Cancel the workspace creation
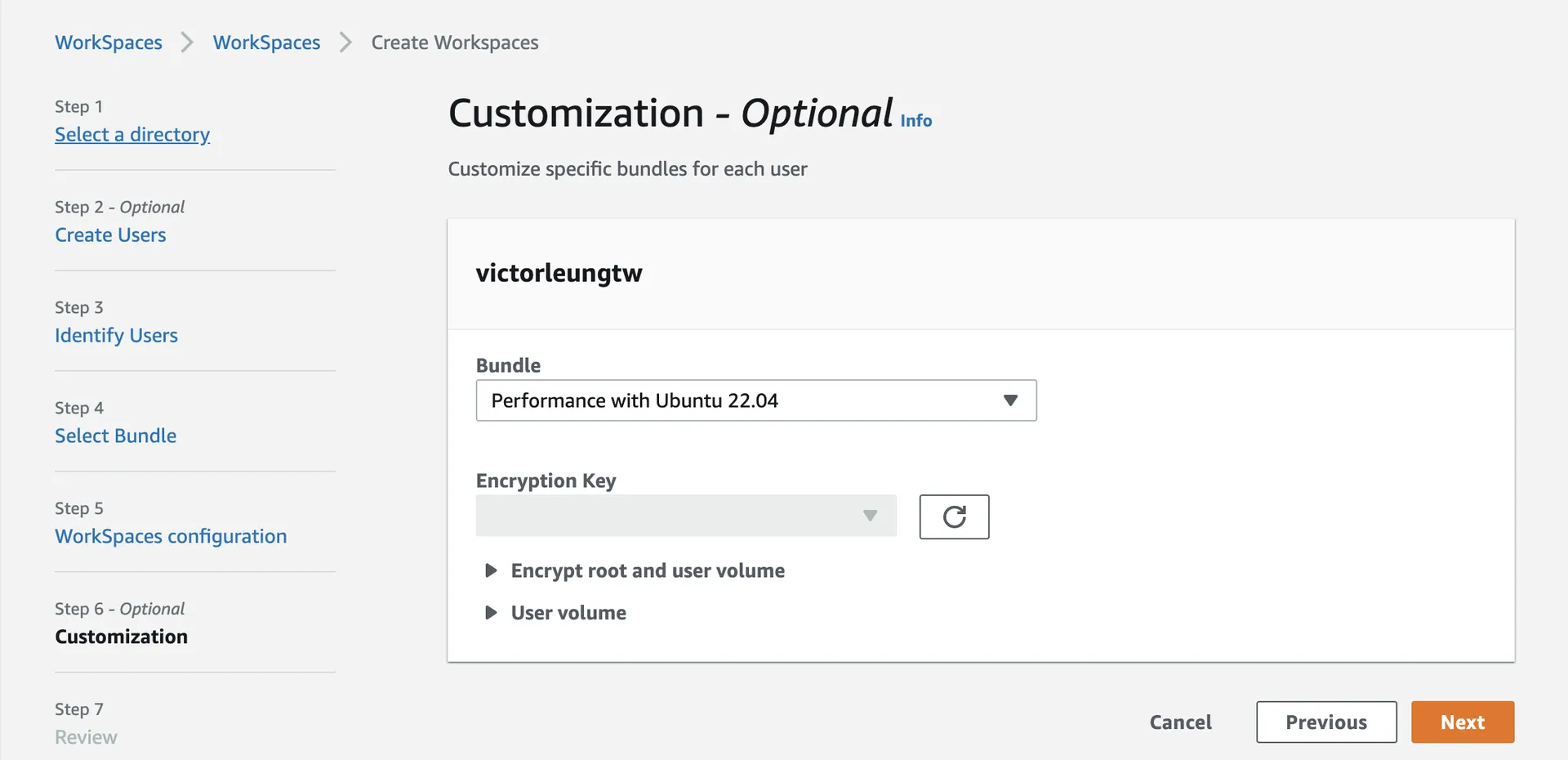 (x=1180, y=722)
